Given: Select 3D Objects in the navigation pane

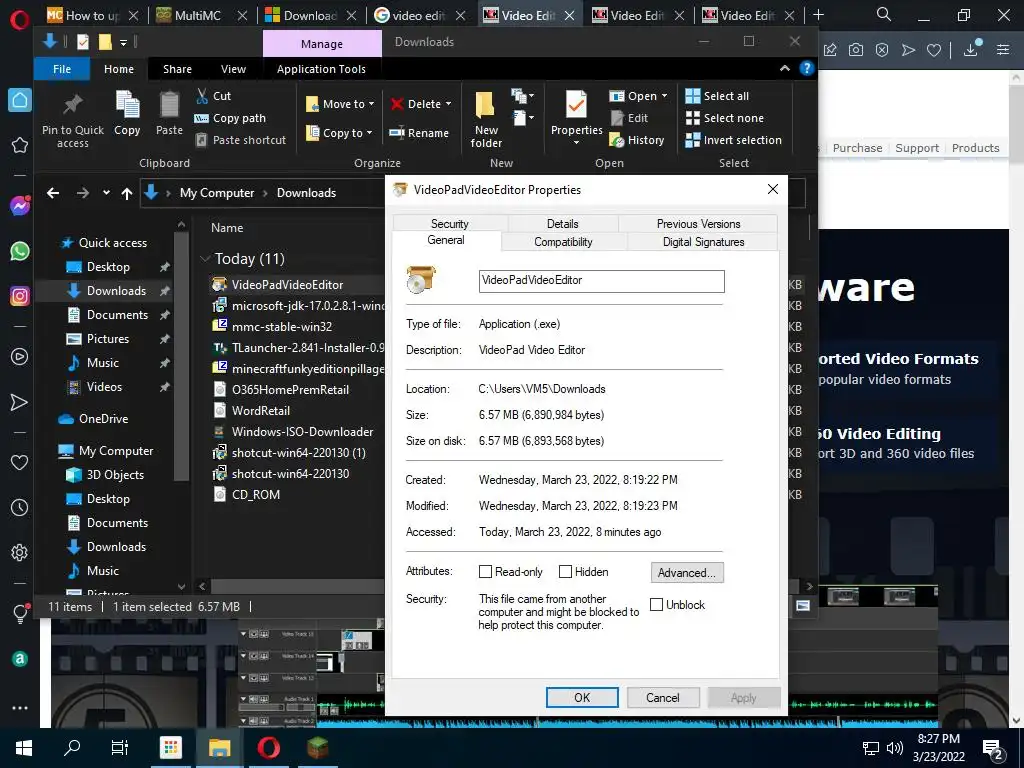Looking at the screenshot, I should pos(105,475).
